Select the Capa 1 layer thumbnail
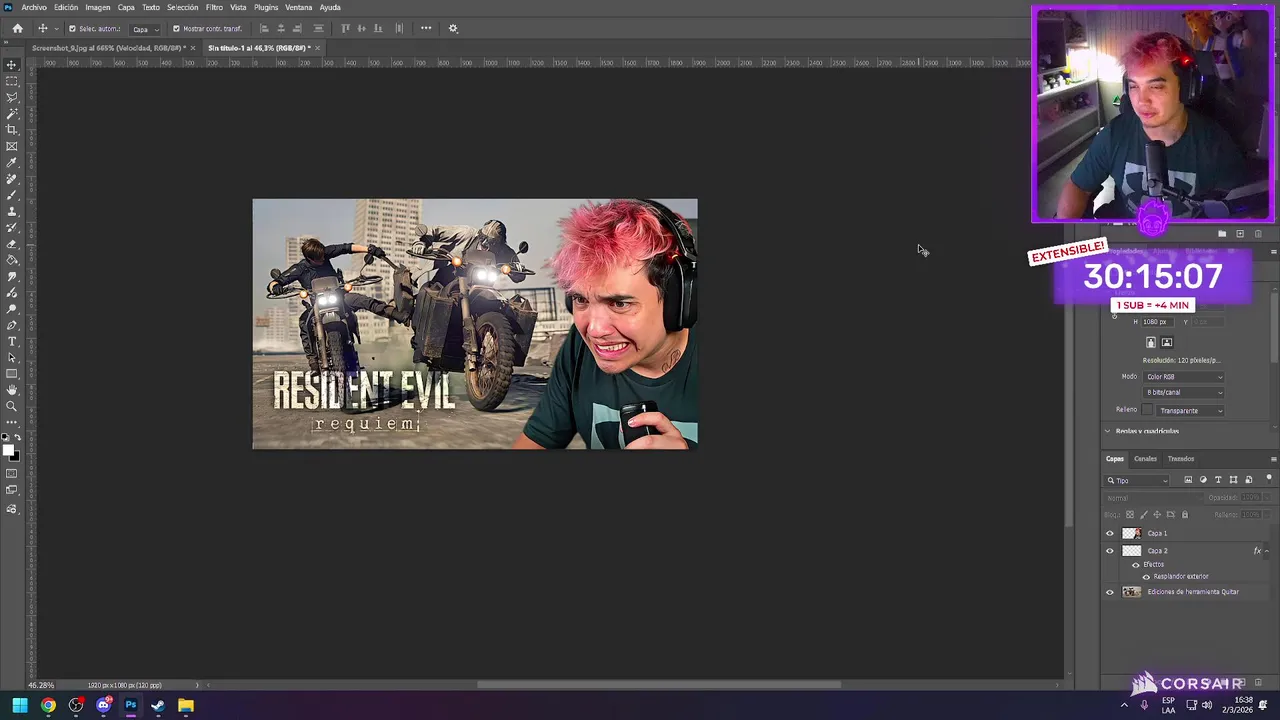The image size is (1280, 720). [x=1131, y=533]
